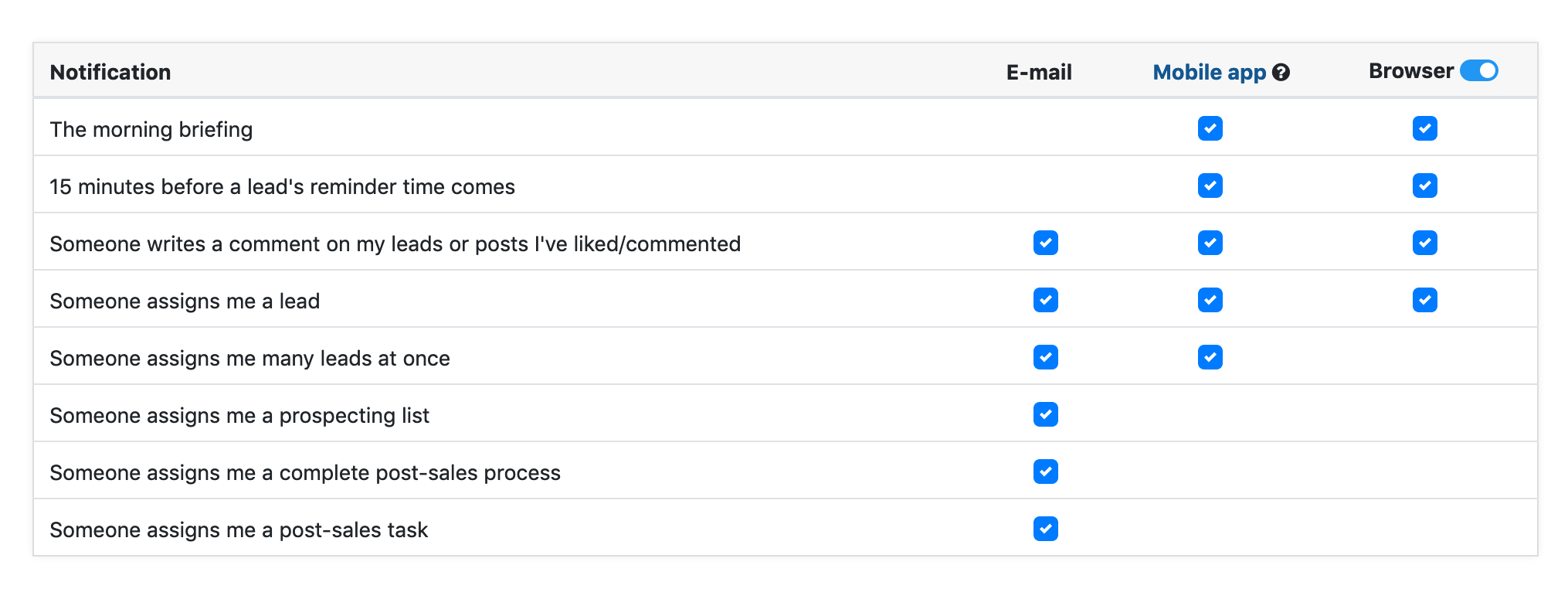This screenshot has height=589, width=1568.
Task: Uncheck Browser for comments on my leads
Action: coord(1424,243)
